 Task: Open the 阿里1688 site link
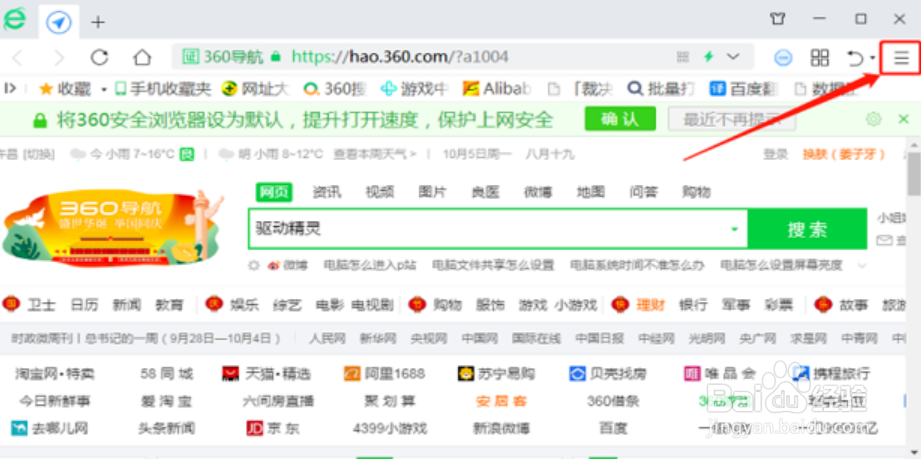384,373
